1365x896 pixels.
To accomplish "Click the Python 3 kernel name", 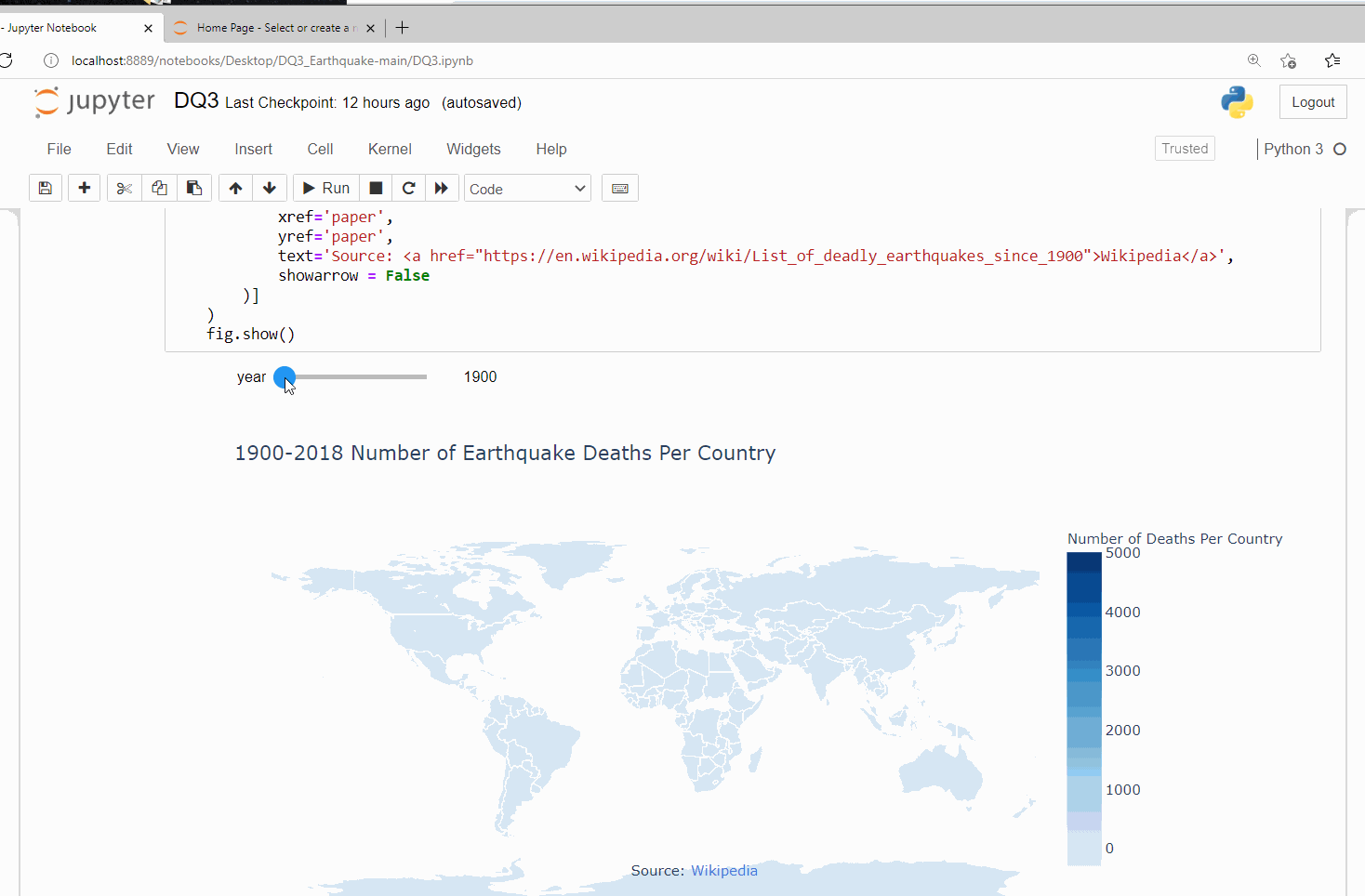I will [1293, 149].
